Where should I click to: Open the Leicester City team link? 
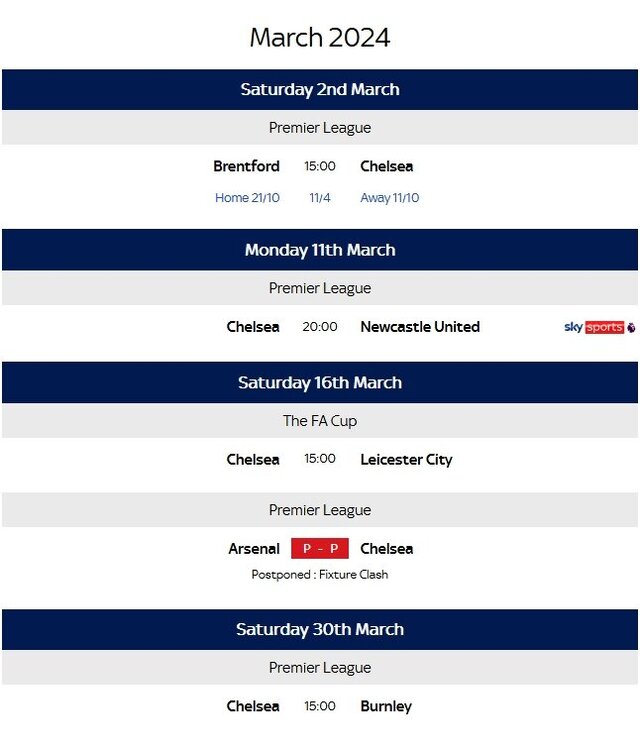[x=406, y=460]
